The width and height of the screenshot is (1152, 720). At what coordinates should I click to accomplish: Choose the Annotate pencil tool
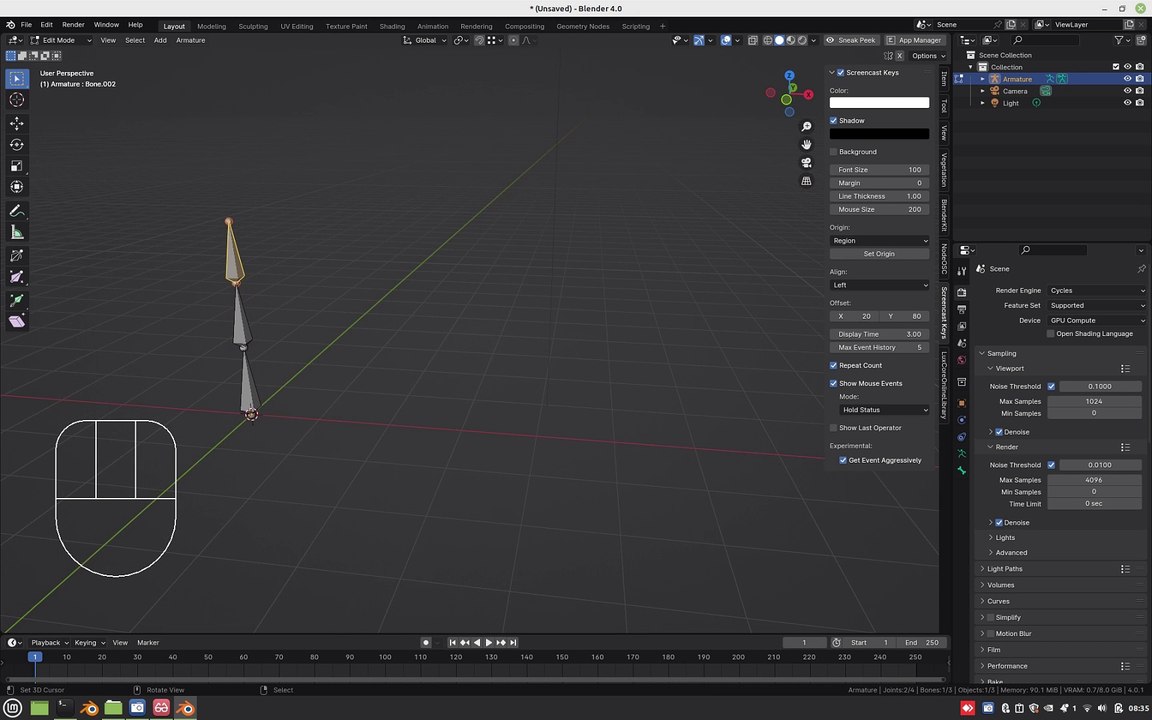[x=17, y=211]
